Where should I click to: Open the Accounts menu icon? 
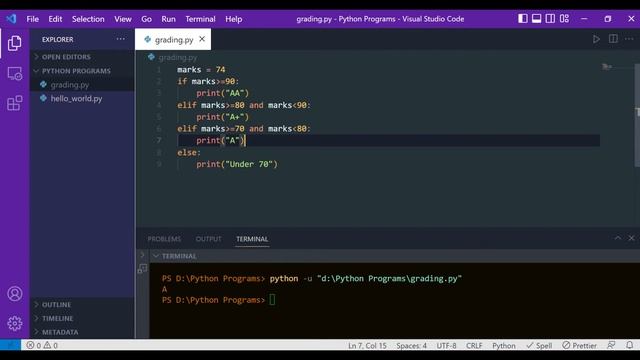click(x=15, y=294)
